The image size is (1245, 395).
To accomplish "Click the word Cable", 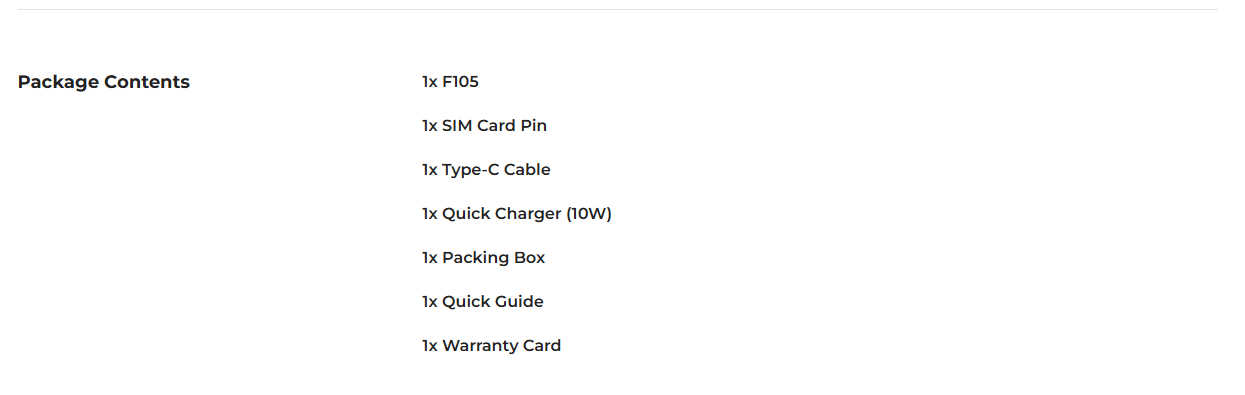I will [527, 170].
